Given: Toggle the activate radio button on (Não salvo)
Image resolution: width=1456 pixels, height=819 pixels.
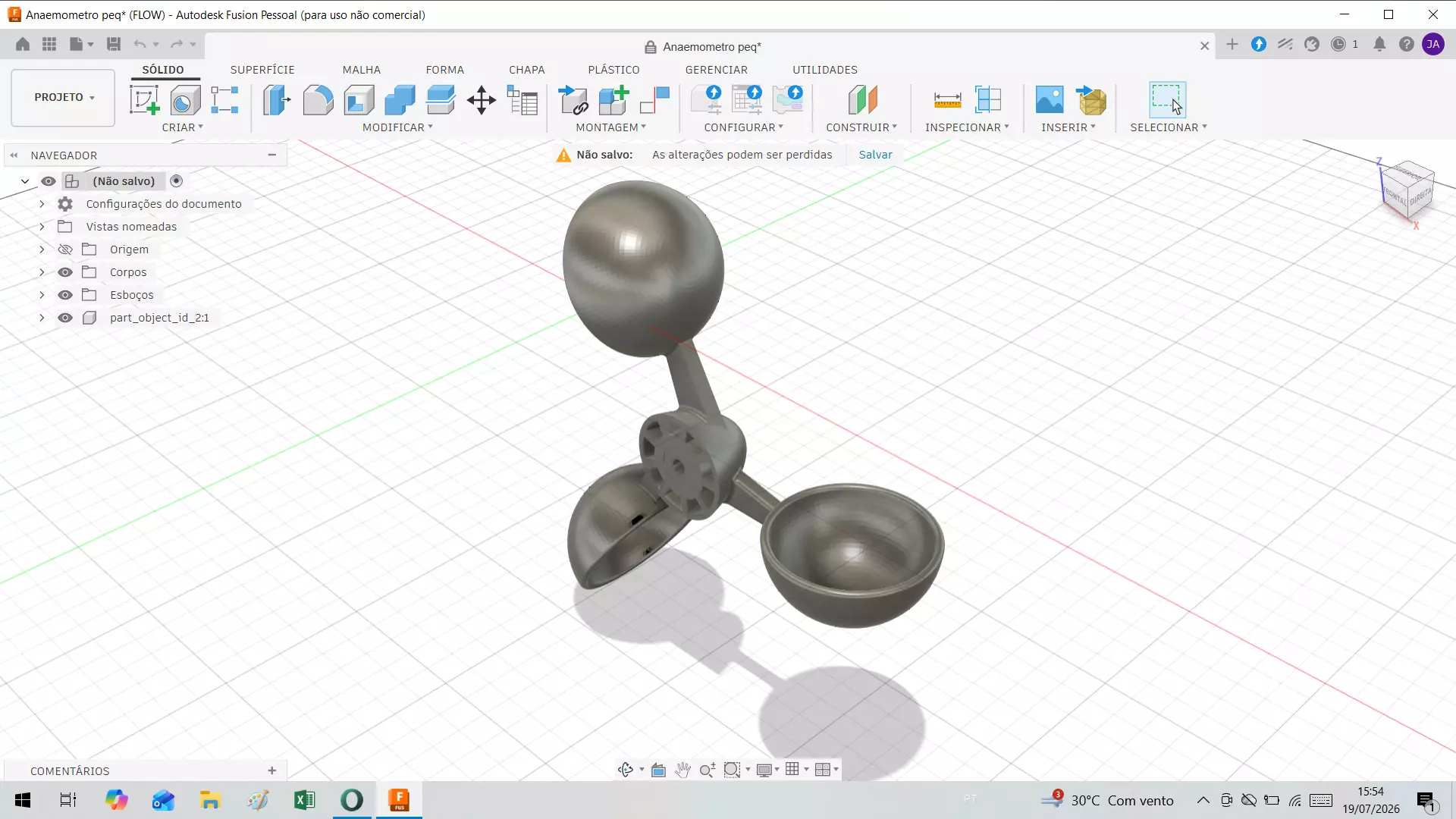Looking at the screenshot, I should coord(177,180).
